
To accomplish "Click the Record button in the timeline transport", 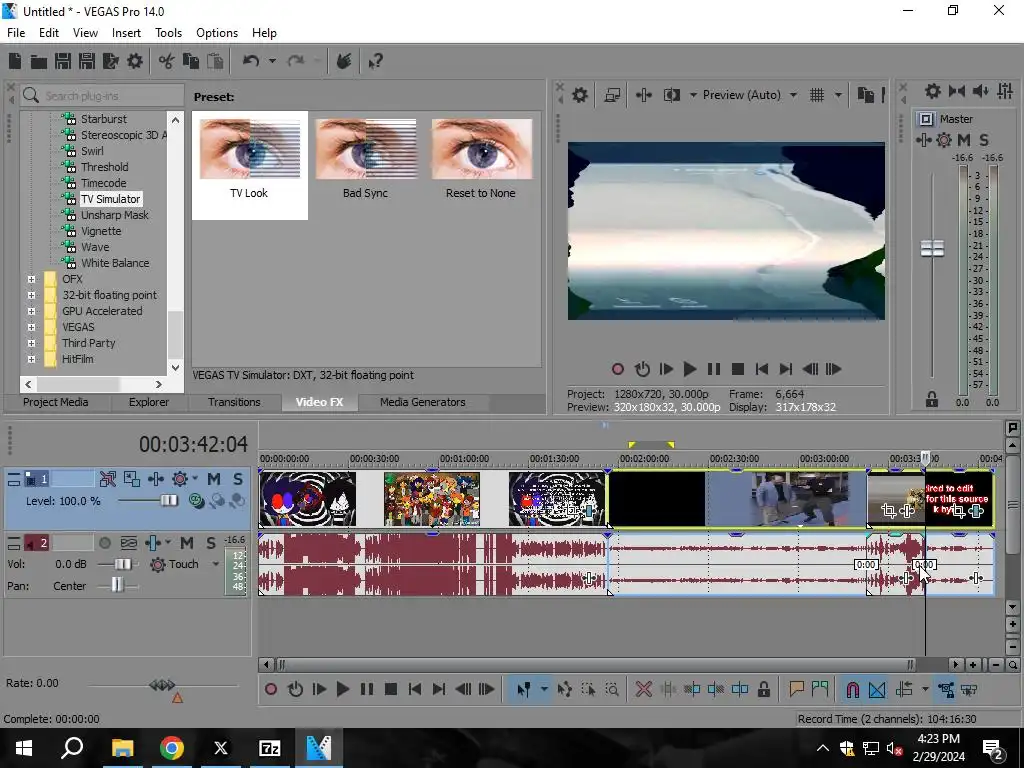I will [271, 689].
